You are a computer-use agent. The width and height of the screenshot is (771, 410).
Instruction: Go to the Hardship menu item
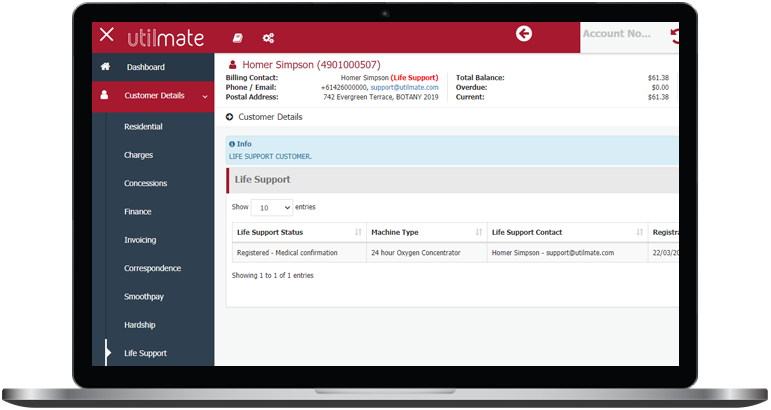coord(140,325)
